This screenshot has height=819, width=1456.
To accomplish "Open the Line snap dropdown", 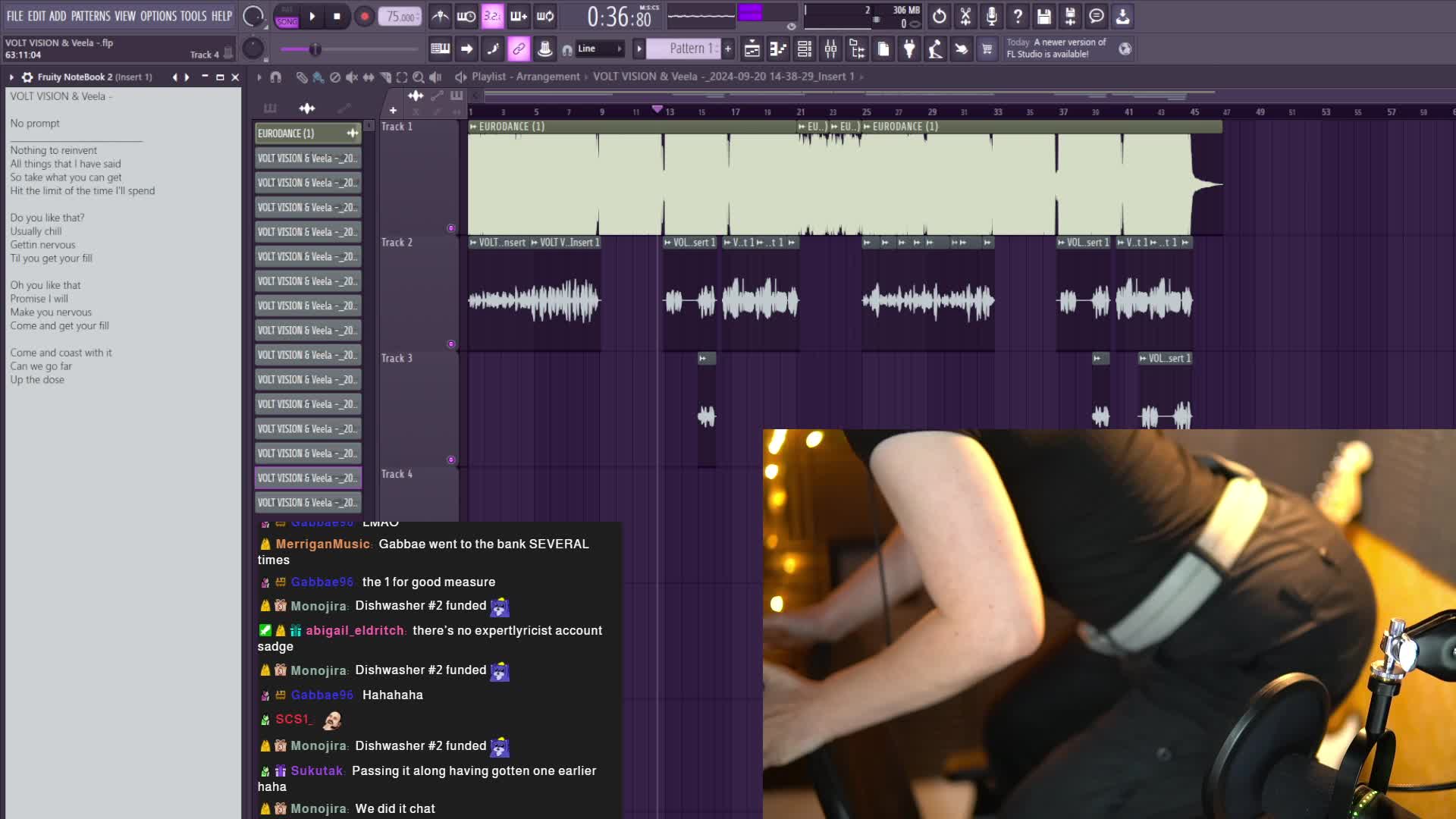I will click(599, 49).
